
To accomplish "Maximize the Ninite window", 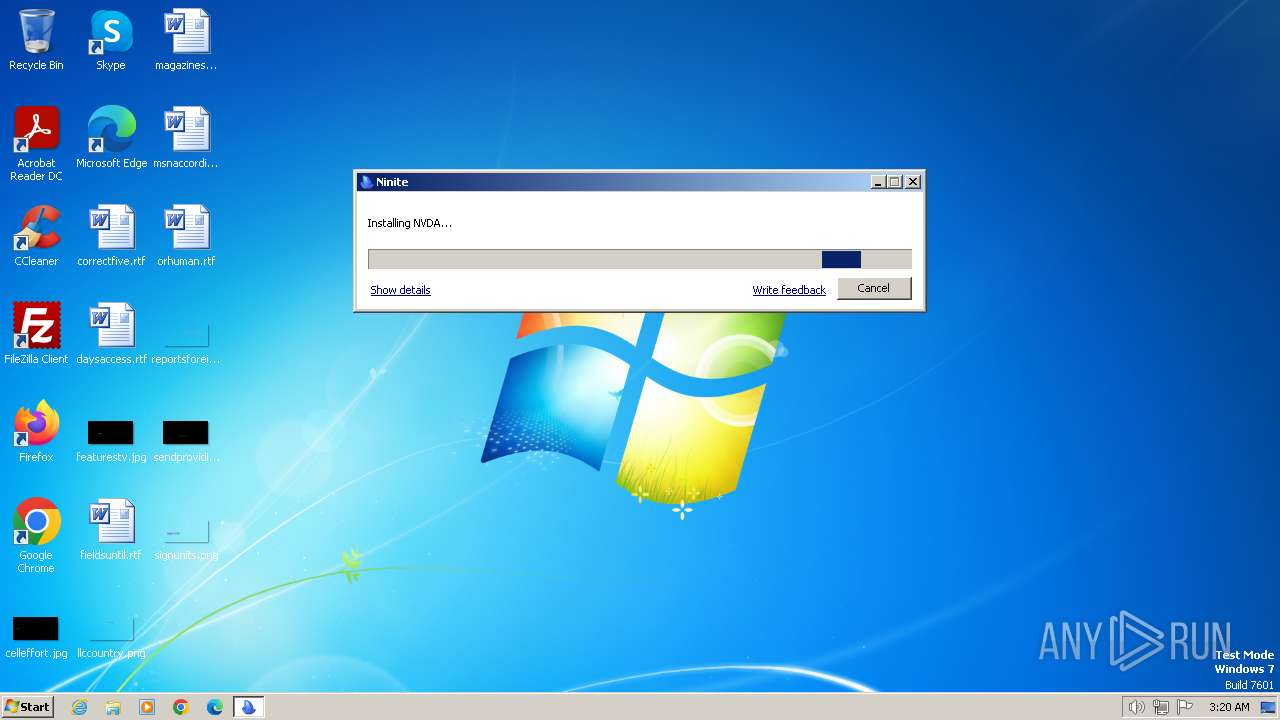I will 895,182.
